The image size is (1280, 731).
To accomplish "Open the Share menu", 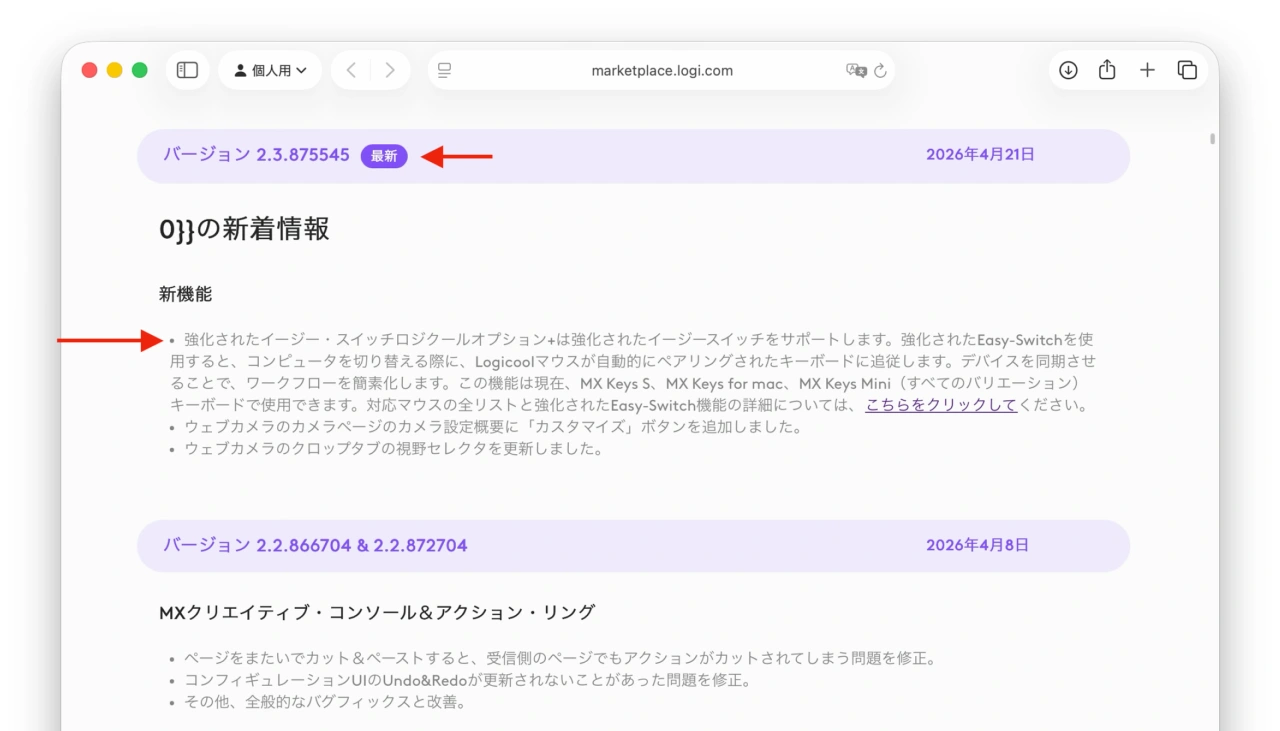I will click(1106, 70).
